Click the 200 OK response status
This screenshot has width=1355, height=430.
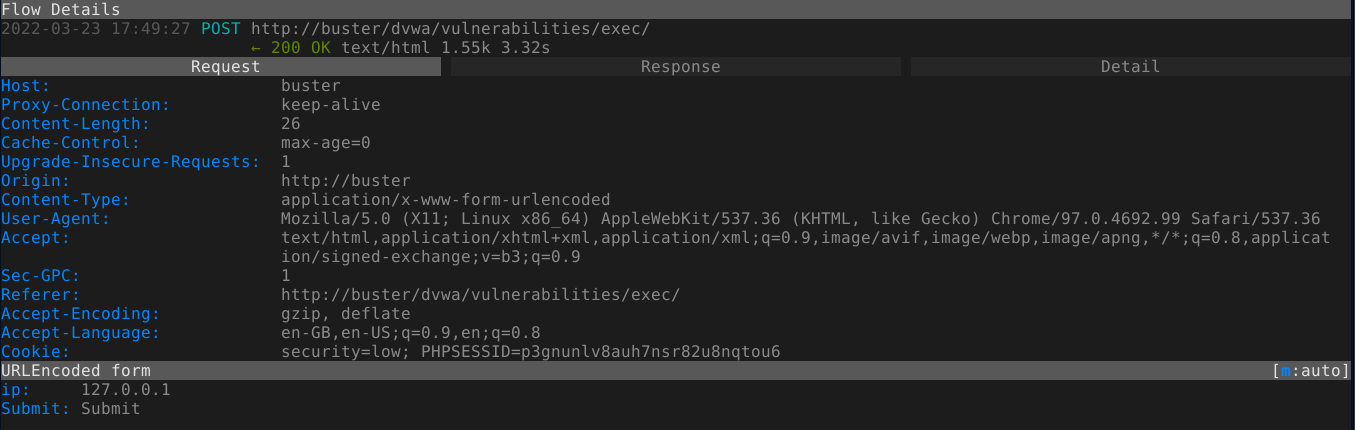[x=304, y=48]
